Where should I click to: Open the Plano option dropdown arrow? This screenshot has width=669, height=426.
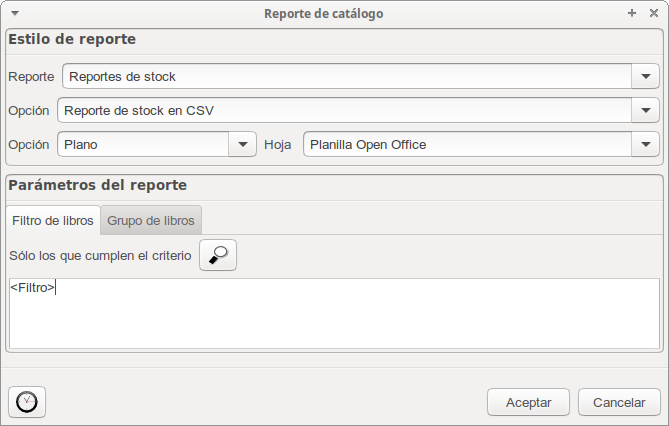242,144
